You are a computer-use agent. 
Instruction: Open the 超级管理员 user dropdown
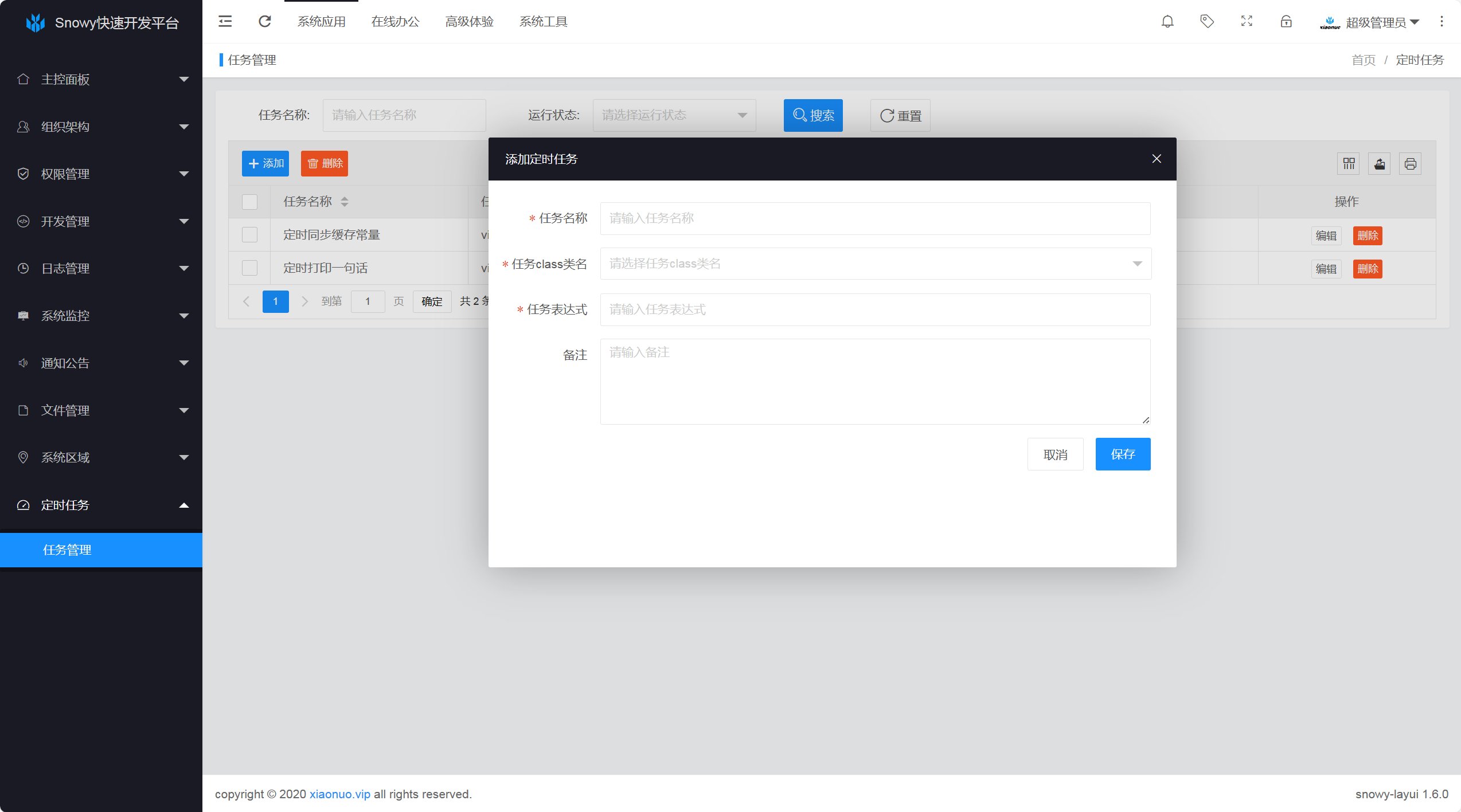[1376, 22]
